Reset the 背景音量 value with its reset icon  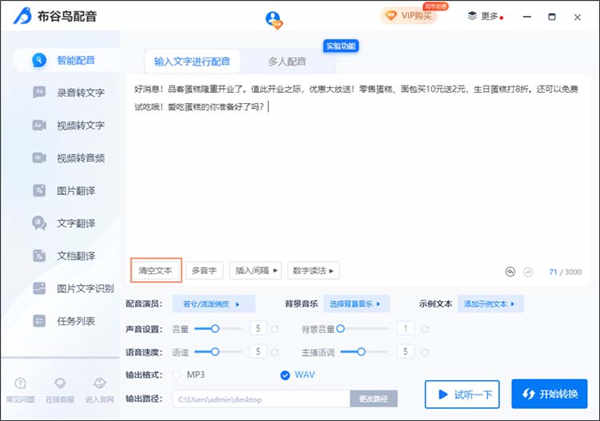(425, 328)
